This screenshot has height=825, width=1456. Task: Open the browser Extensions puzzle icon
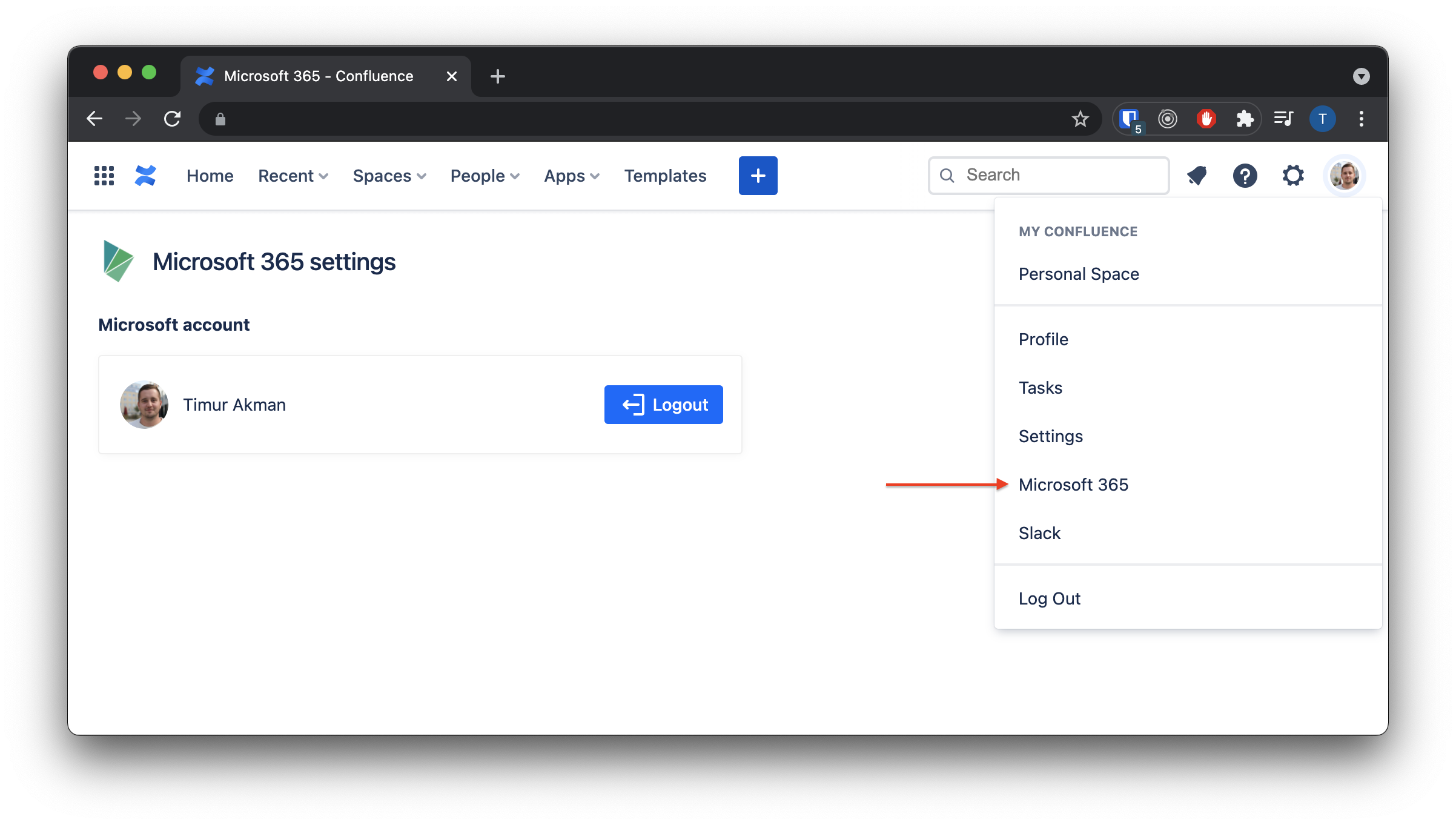point(1245,119)
